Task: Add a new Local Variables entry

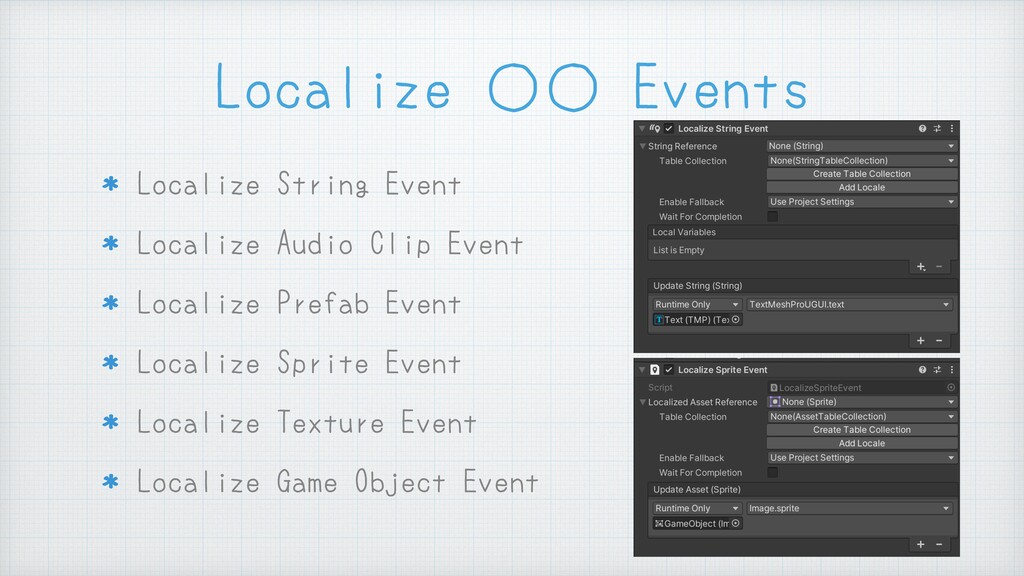Action: click(x=921, y=266)
